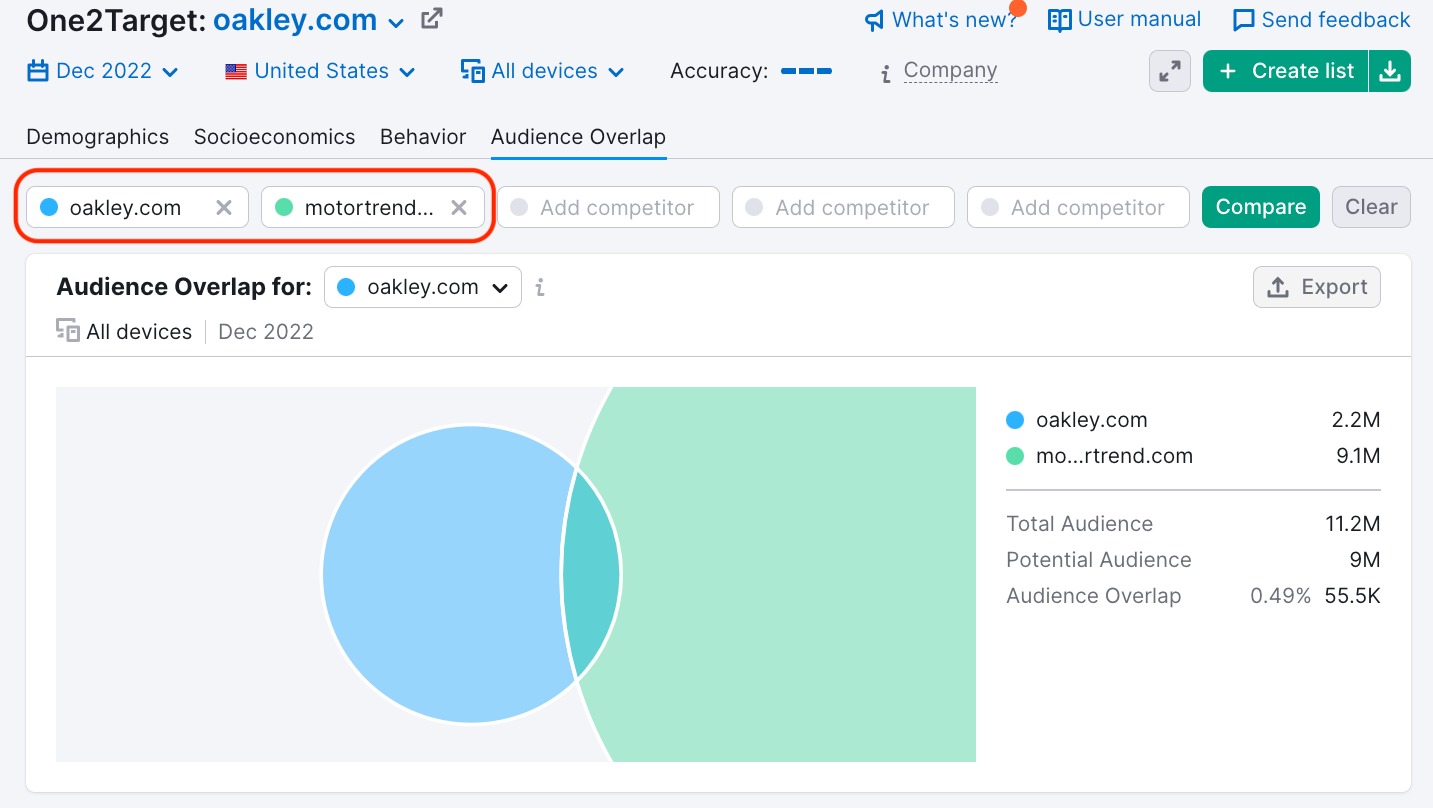This screenshot has height=808, width=1433.
Task: Click the teal overlap region in Venn diagram
Action: (x=590, y=574)
